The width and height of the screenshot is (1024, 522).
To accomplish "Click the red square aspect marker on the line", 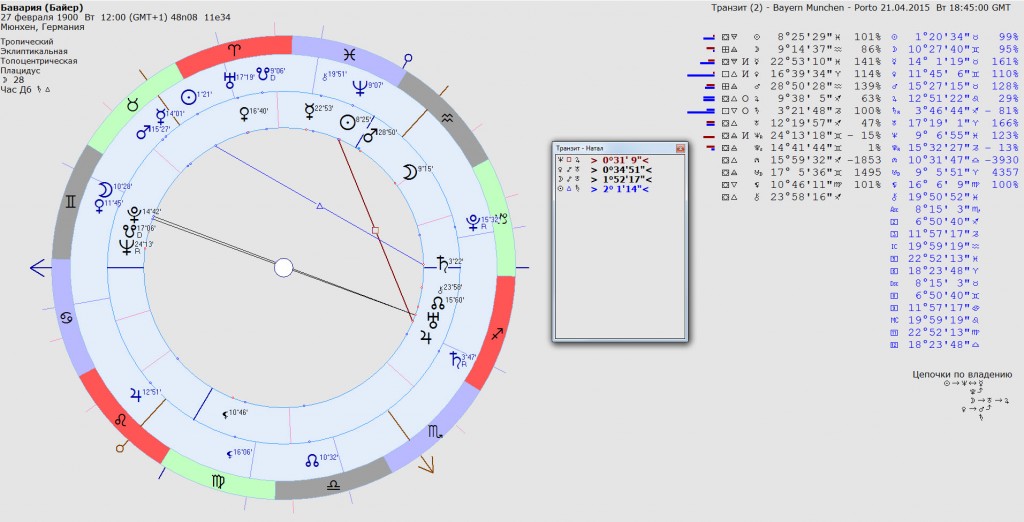I will point(375,231).
